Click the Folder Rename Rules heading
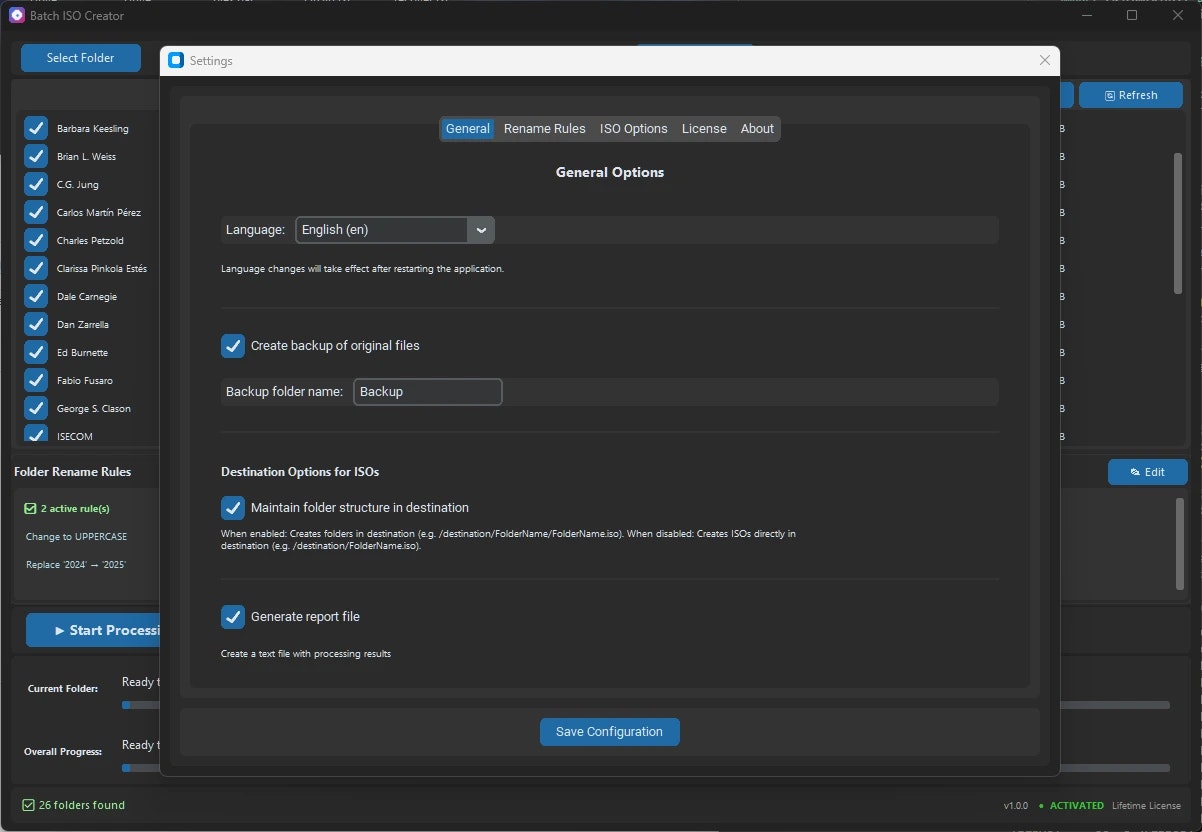This screenshot has width=1202, height=832. 72,472
